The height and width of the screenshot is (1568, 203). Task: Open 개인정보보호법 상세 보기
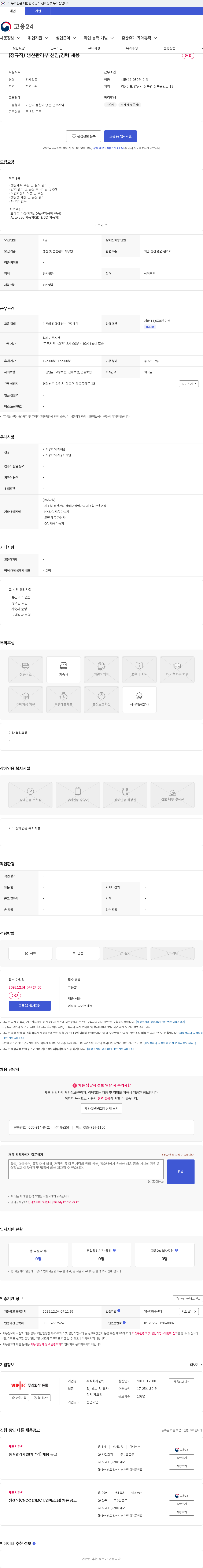click(x=101, y=1108)
